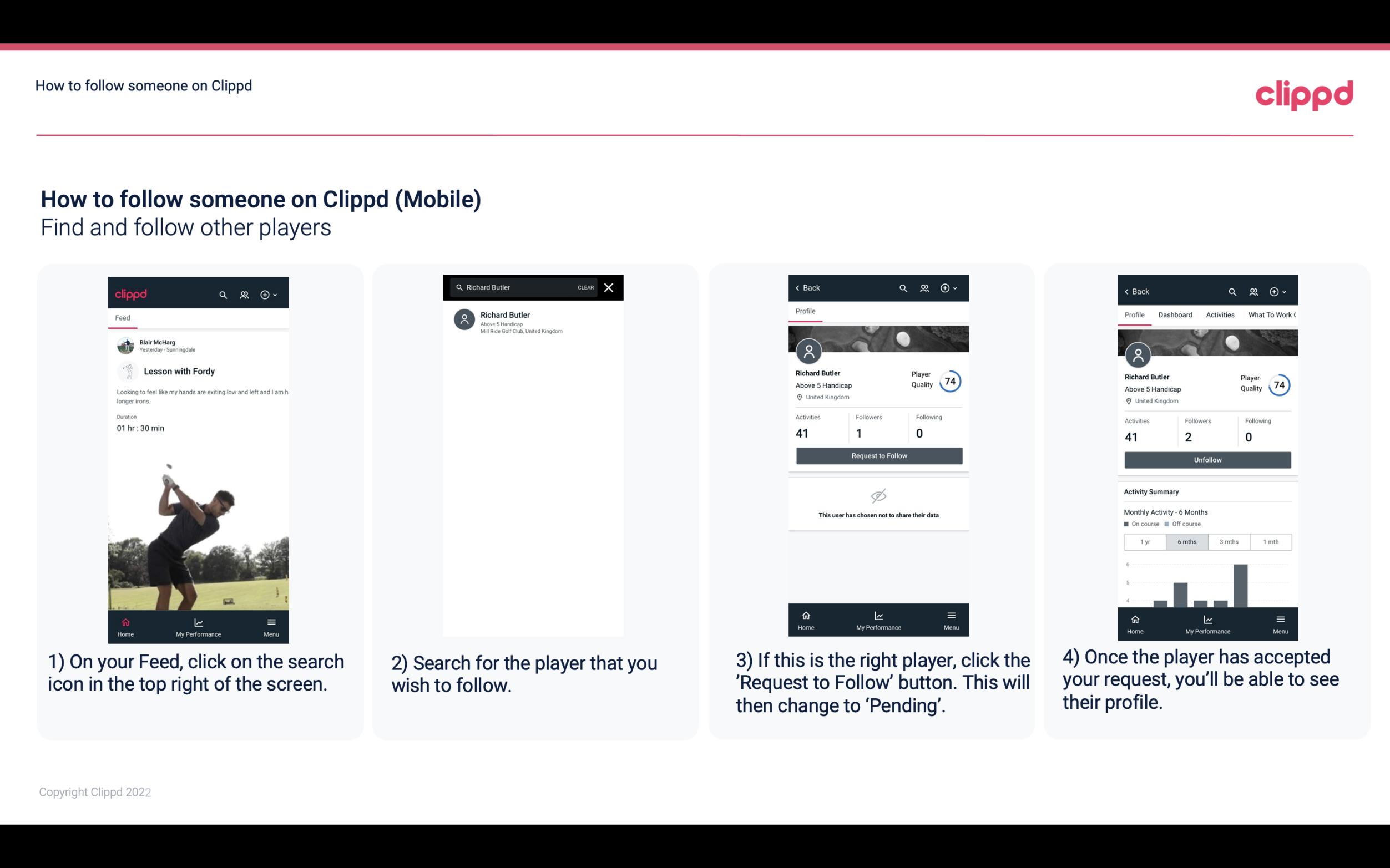Expand the '1 yr' activity summary period

1144,541
